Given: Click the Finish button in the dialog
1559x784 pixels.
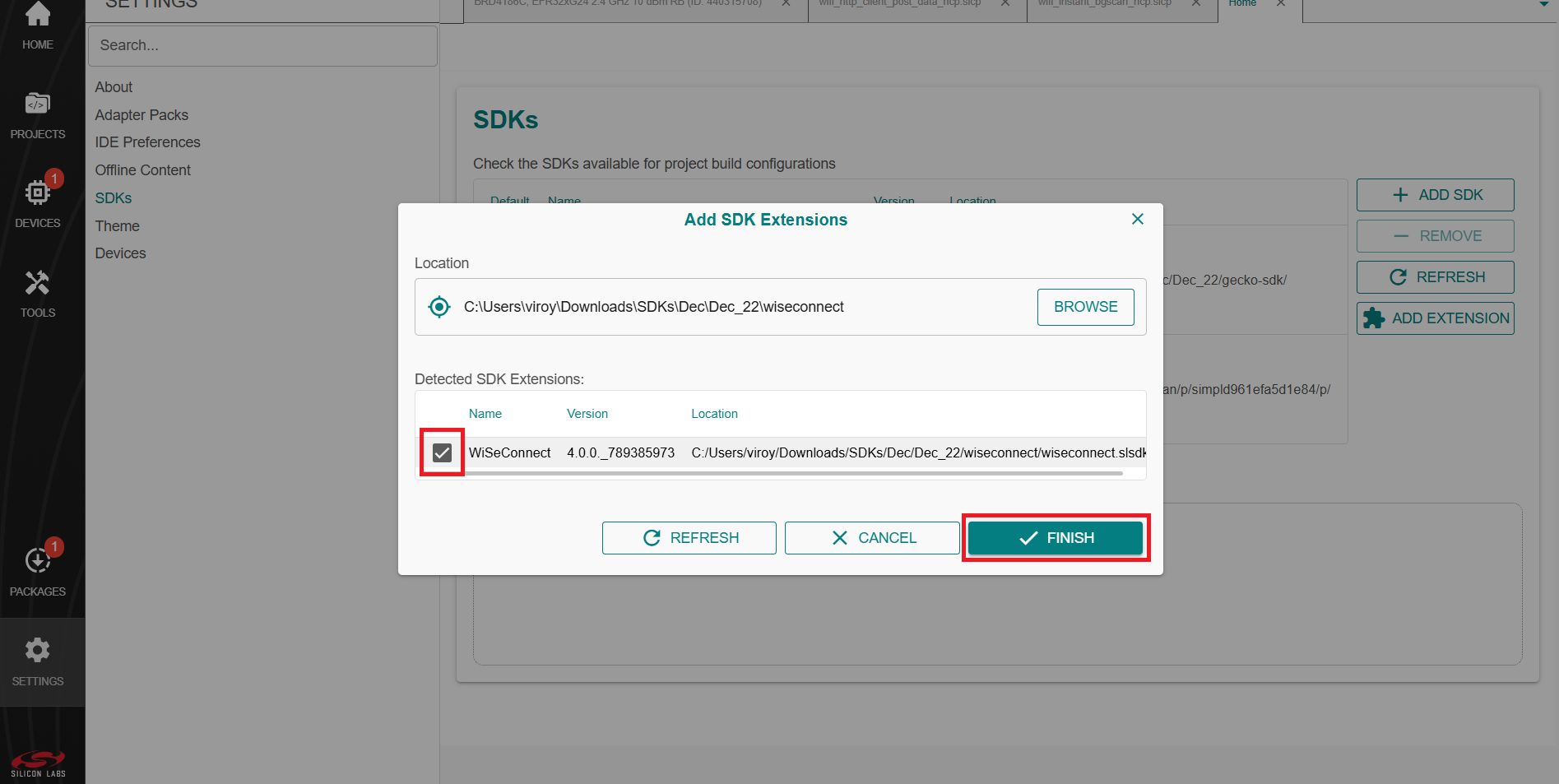Looking at the screenshot, I should (x=1056, y=537).
